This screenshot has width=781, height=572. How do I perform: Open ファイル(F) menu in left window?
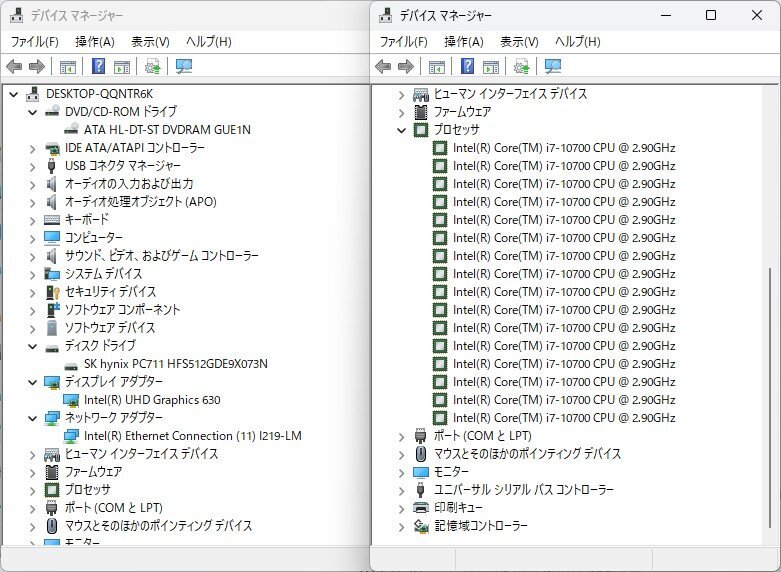[x=34, y=42]
